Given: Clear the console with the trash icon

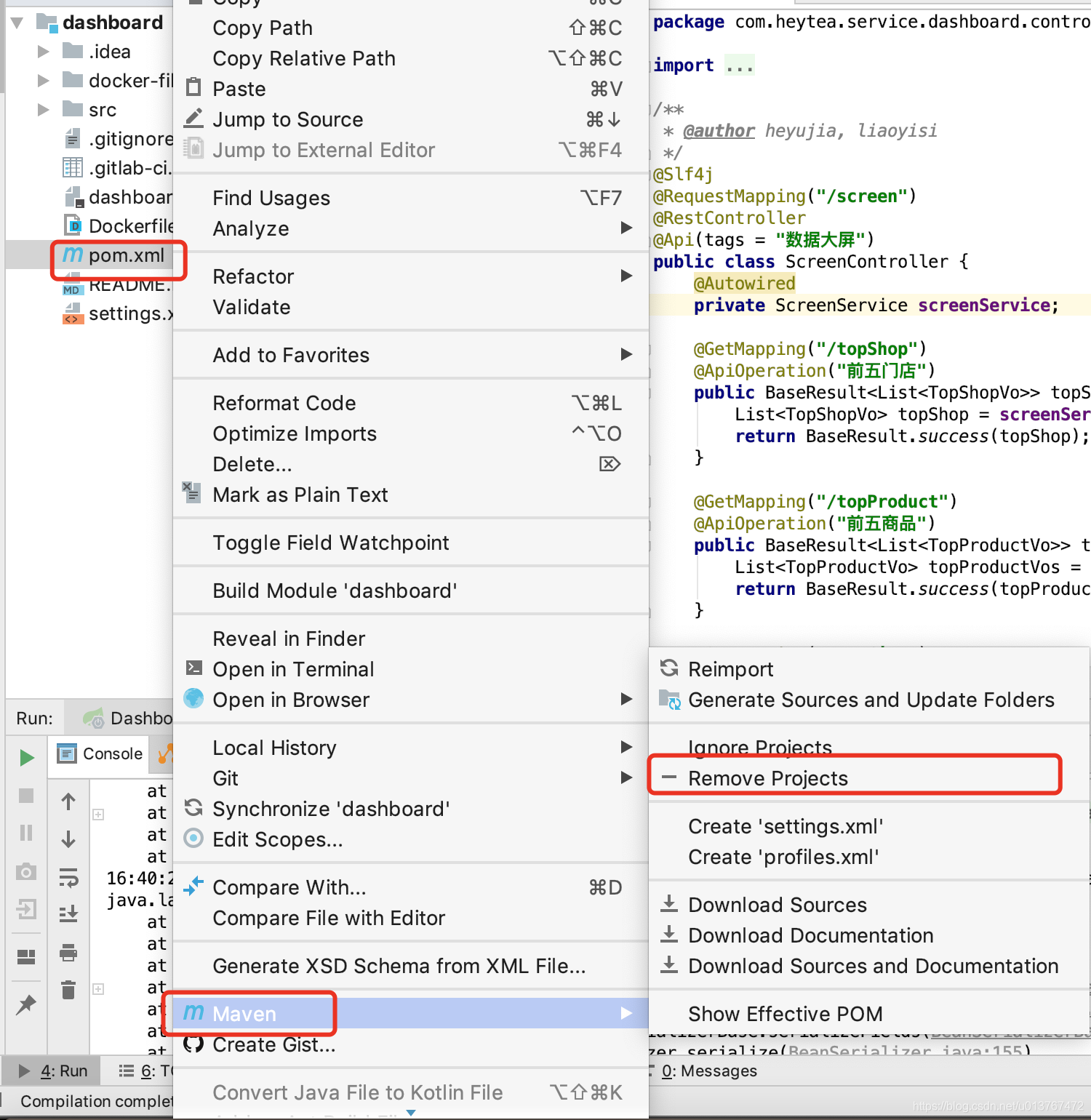Looking at the screenshot, I should point(68,989).
